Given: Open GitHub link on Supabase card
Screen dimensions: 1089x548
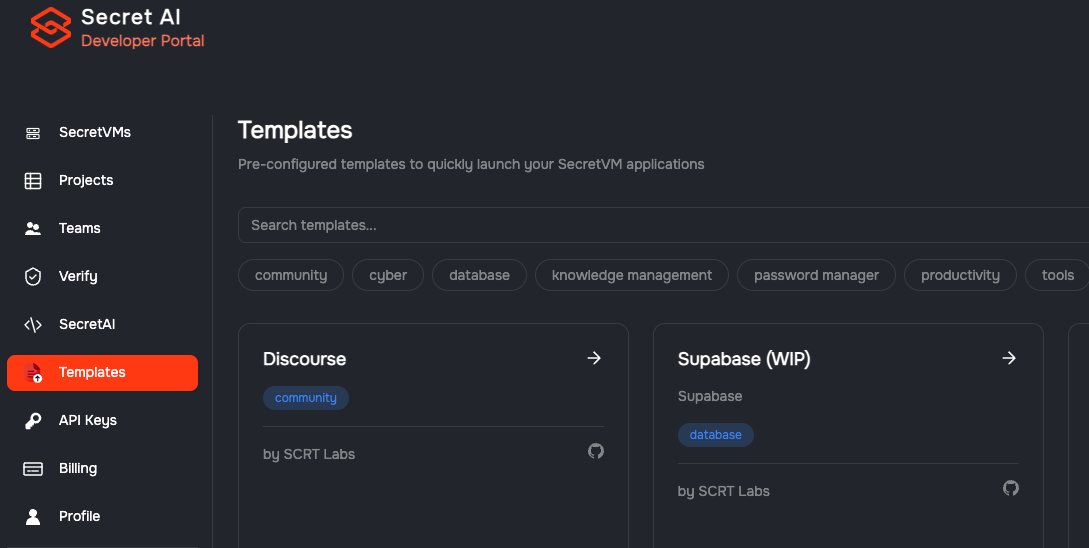Looking at the screenshot, I should coord(1011,488).
